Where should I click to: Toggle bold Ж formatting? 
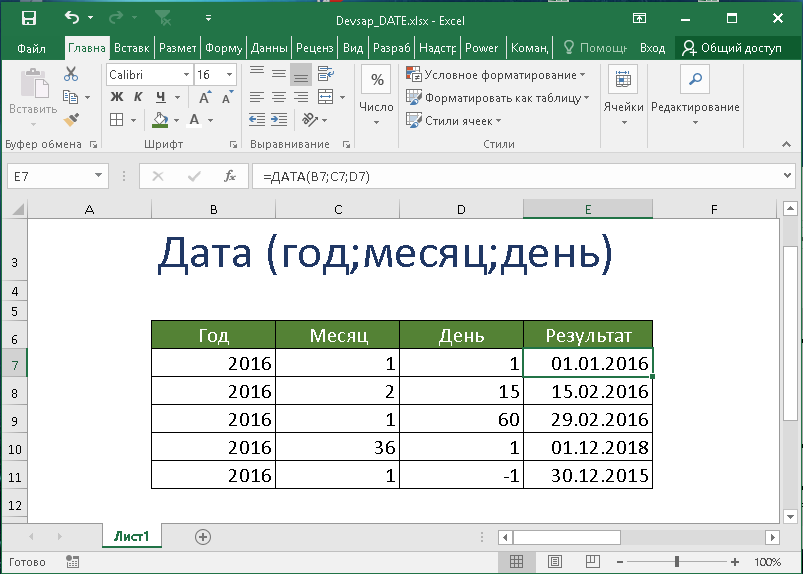pos(117,97)
